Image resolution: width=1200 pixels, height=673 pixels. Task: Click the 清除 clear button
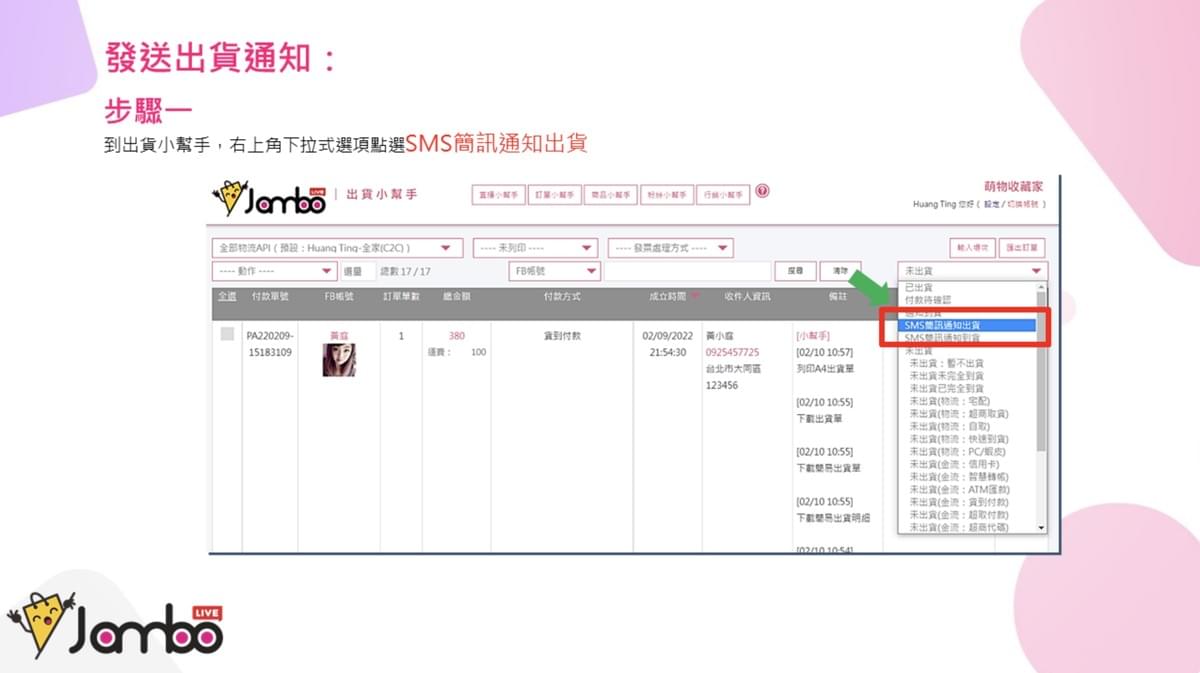point(840,271)
